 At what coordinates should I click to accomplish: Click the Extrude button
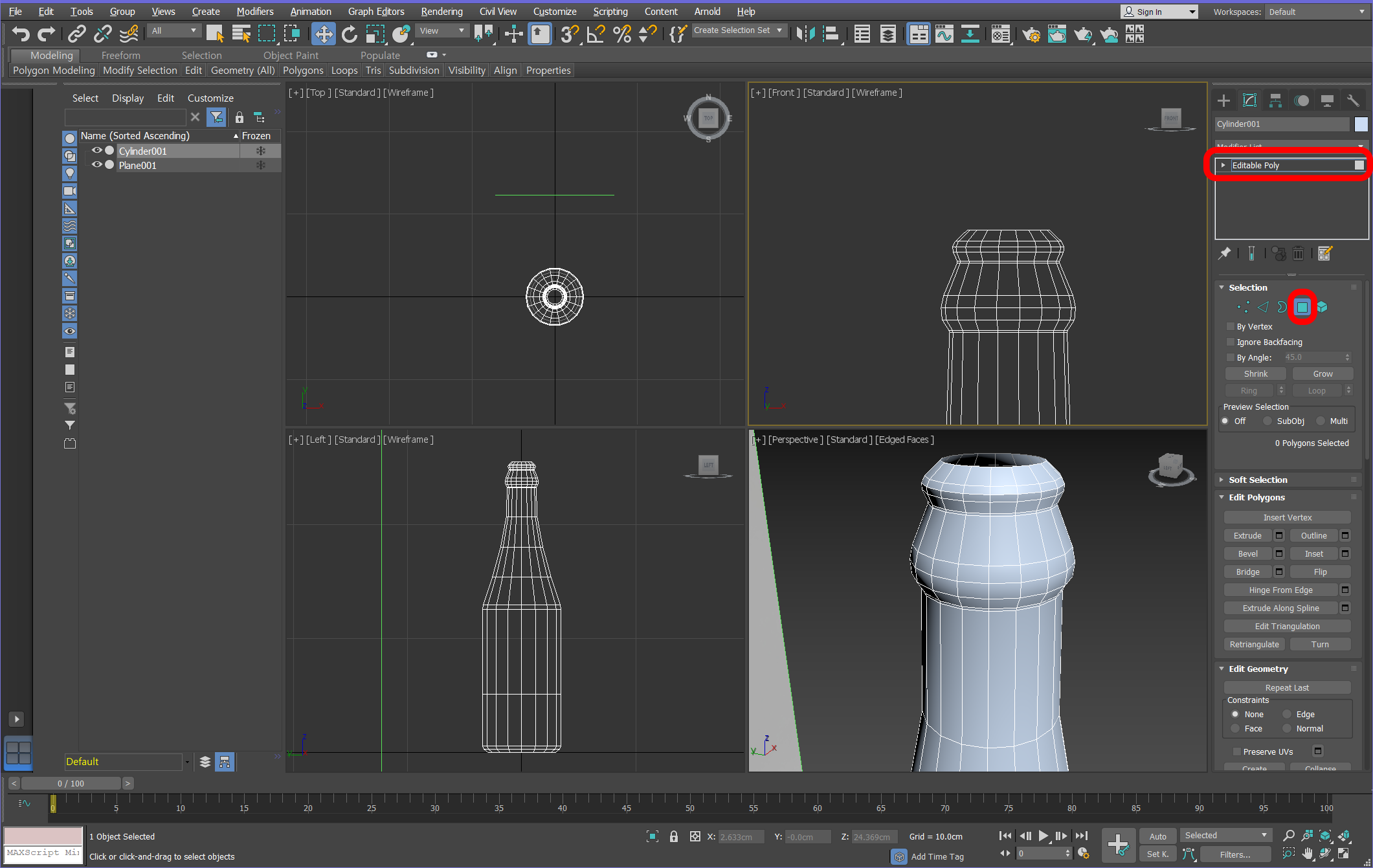(1247, 535)
